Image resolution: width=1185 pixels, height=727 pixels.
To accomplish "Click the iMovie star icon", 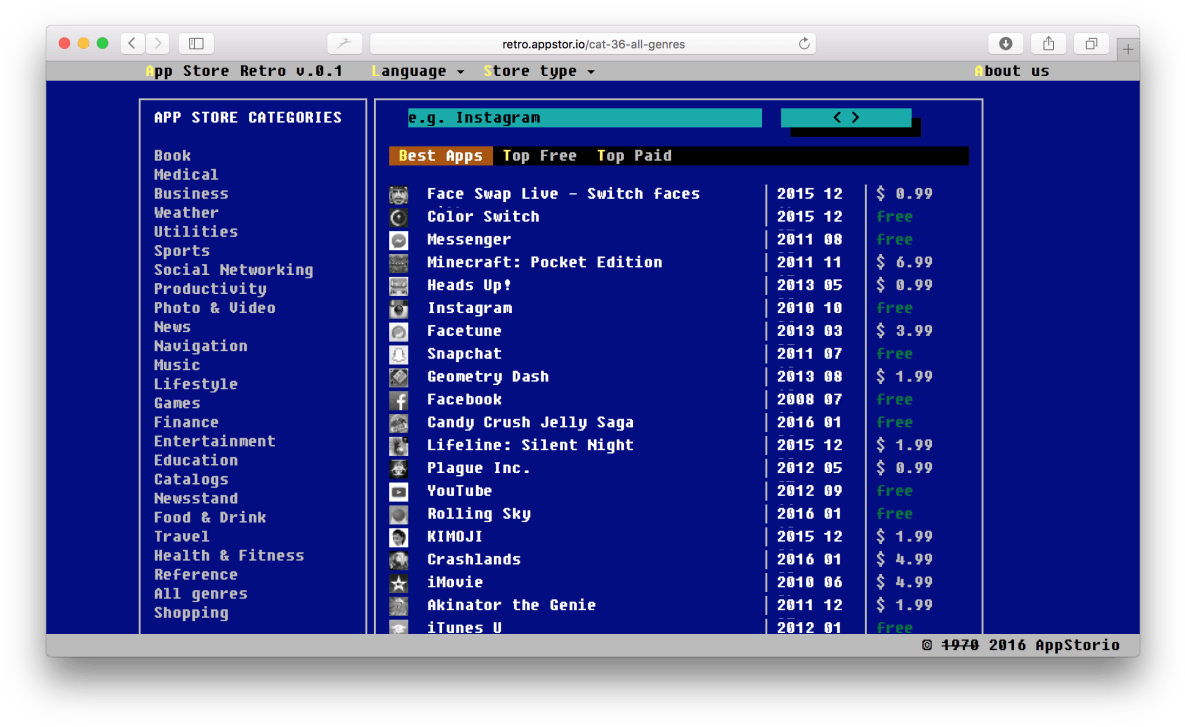I will pyautogui.click(x=398, y=583).
